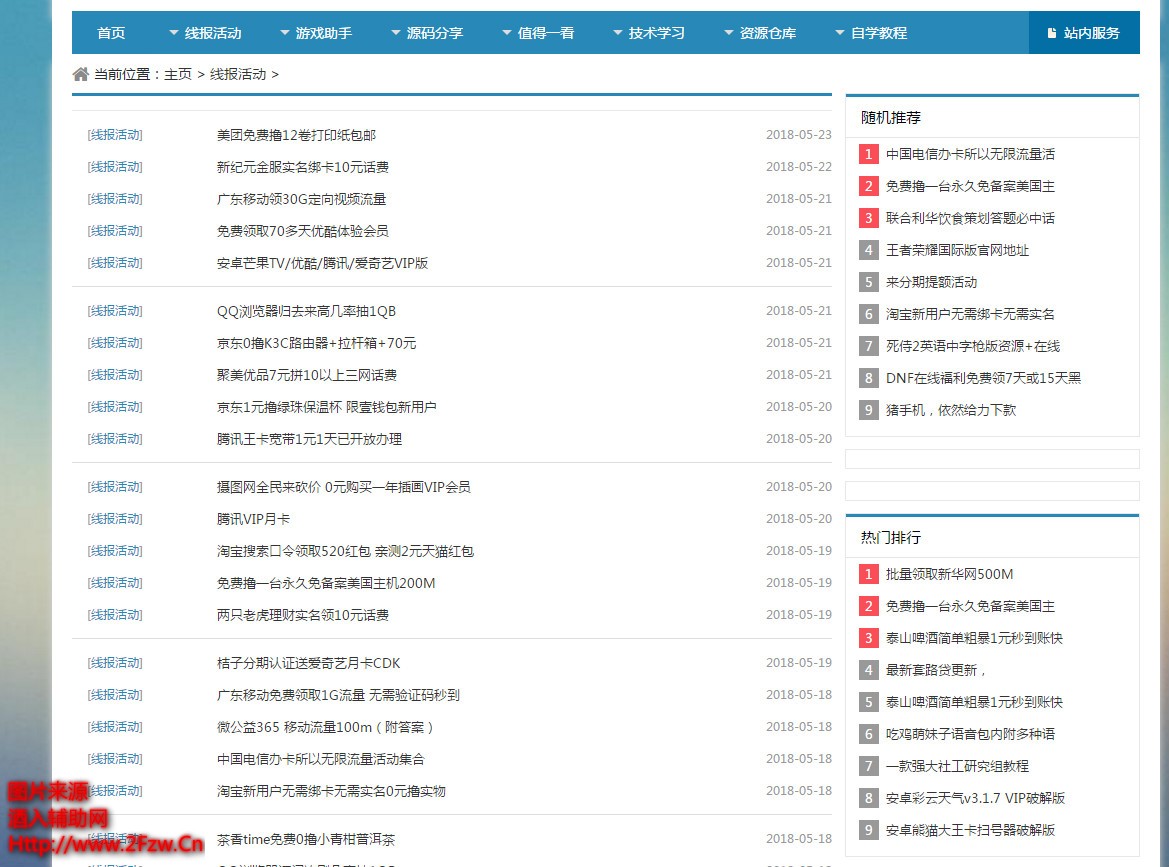Click the red number 2 badge in 热门排行
This screenshot has height=867, width=1169.
(867, 606)
